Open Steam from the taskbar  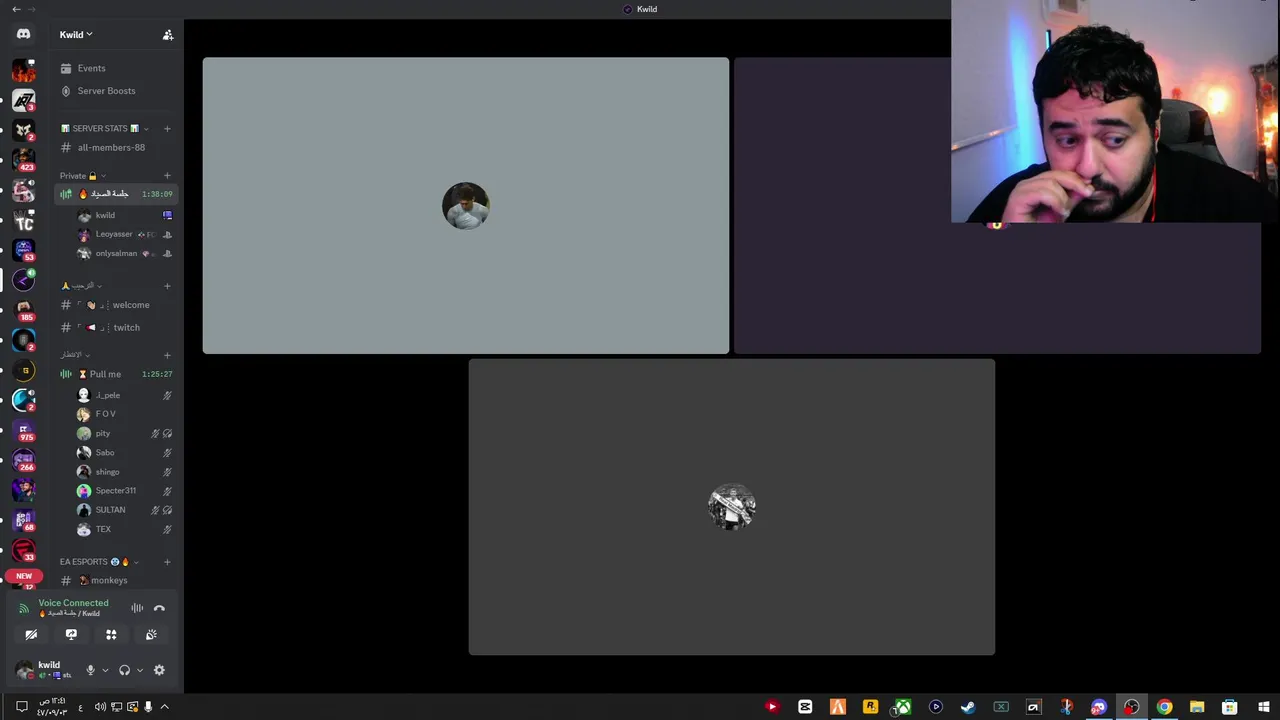pyautogui.click(x=968, y=707)
